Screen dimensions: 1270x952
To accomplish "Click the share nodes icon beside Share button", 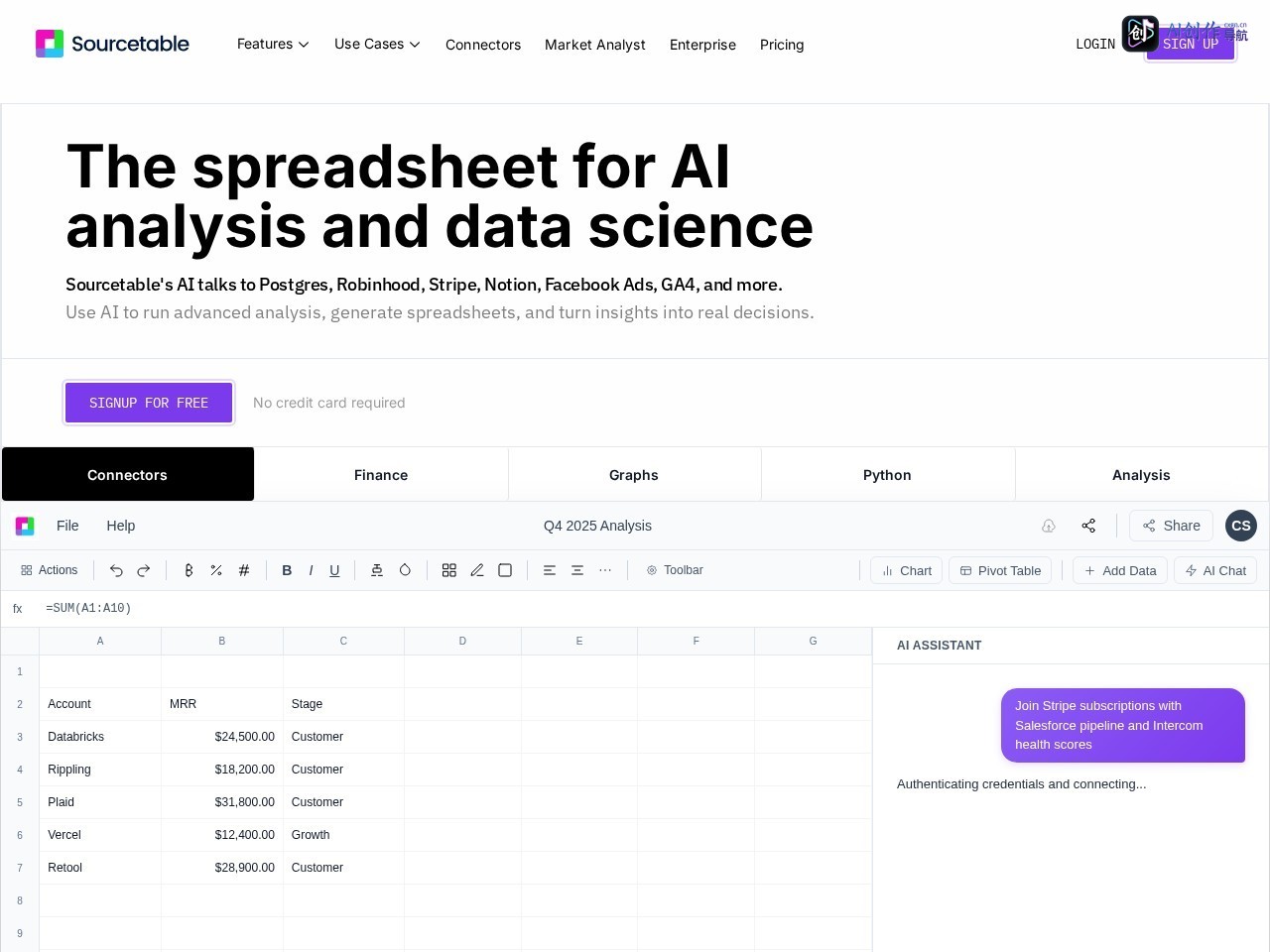I will (1088, 526).
